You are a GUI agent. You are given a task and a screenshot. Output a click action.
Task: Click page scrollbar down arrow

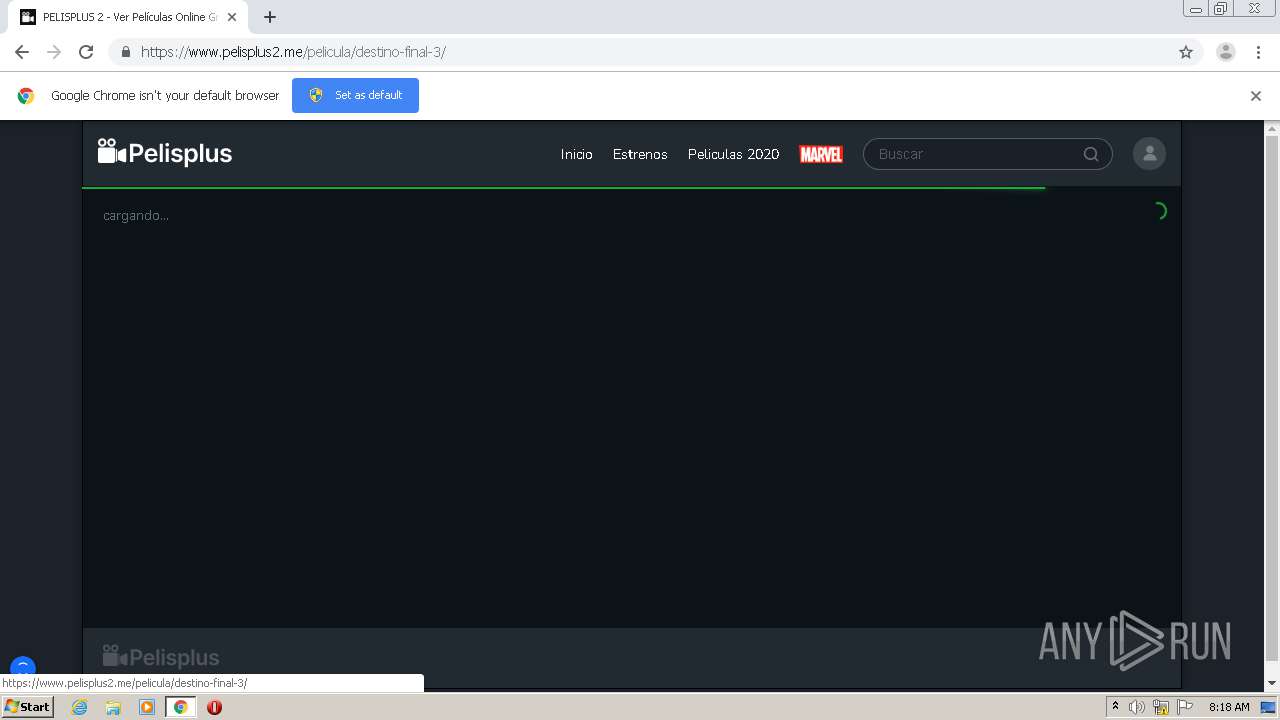1272,683
